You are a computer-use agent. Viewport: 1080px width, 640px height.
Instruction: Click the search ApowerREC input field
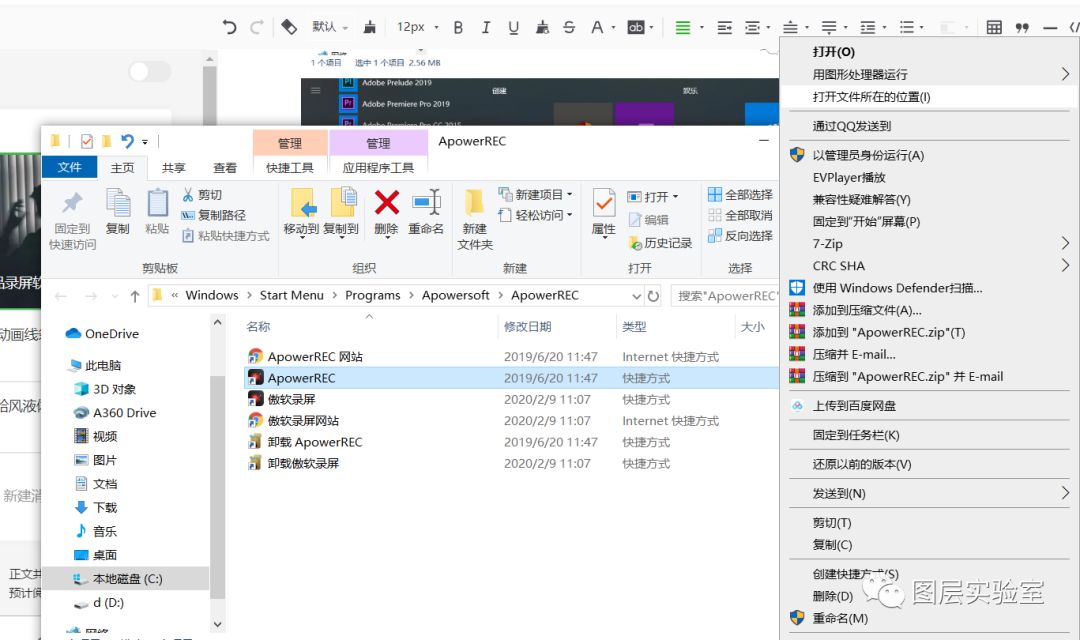(726, 296)
